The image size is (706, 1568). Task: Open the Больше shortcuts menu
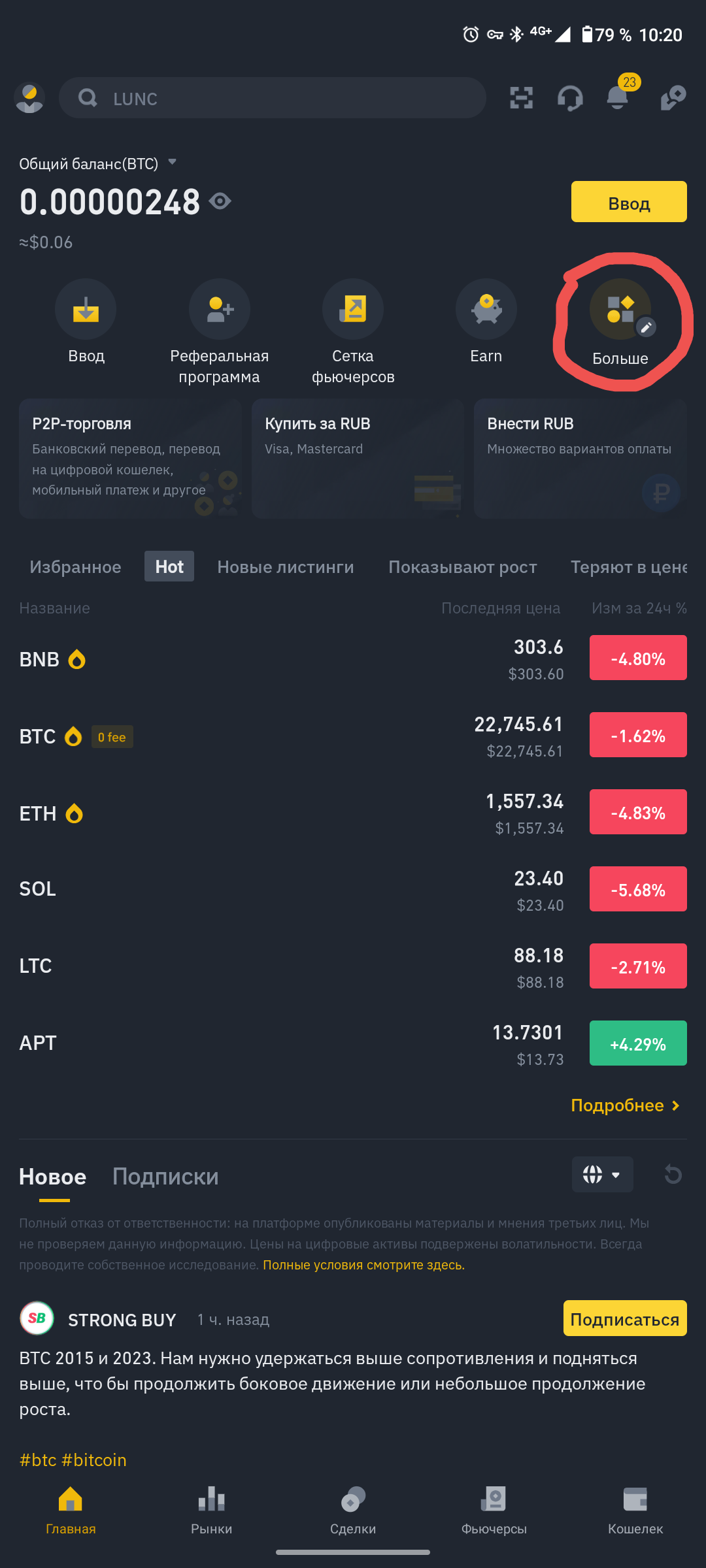click(x=620, y=310)
